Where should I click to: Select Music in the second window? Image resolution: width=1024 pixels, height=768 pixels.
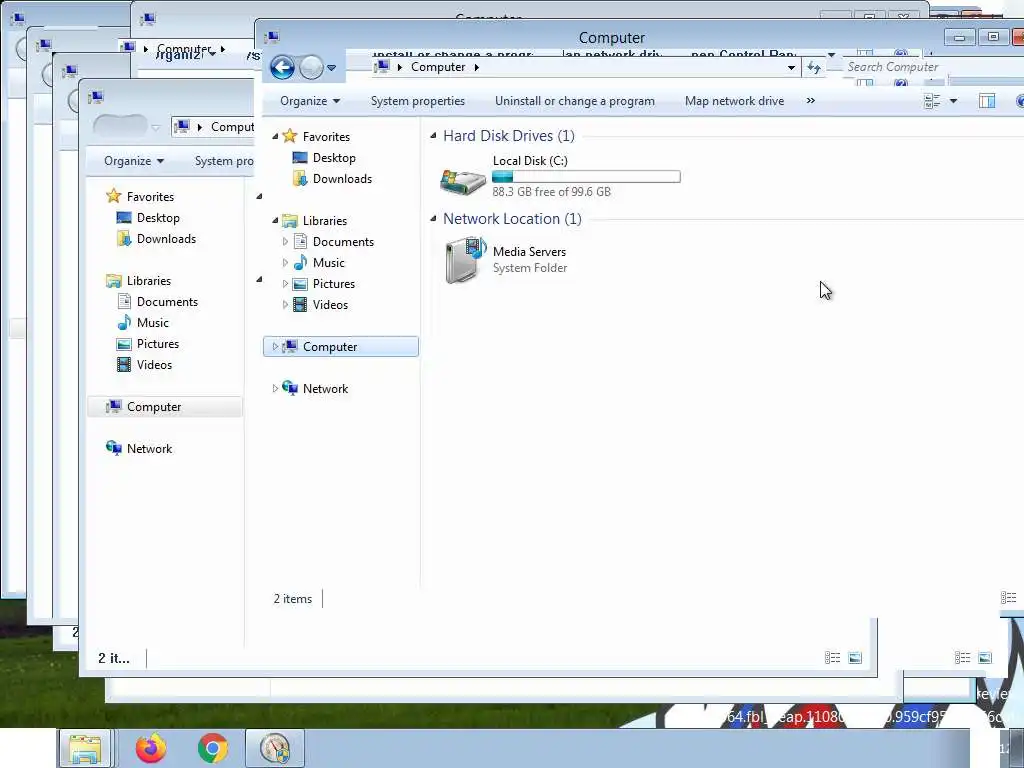point(153,323)
